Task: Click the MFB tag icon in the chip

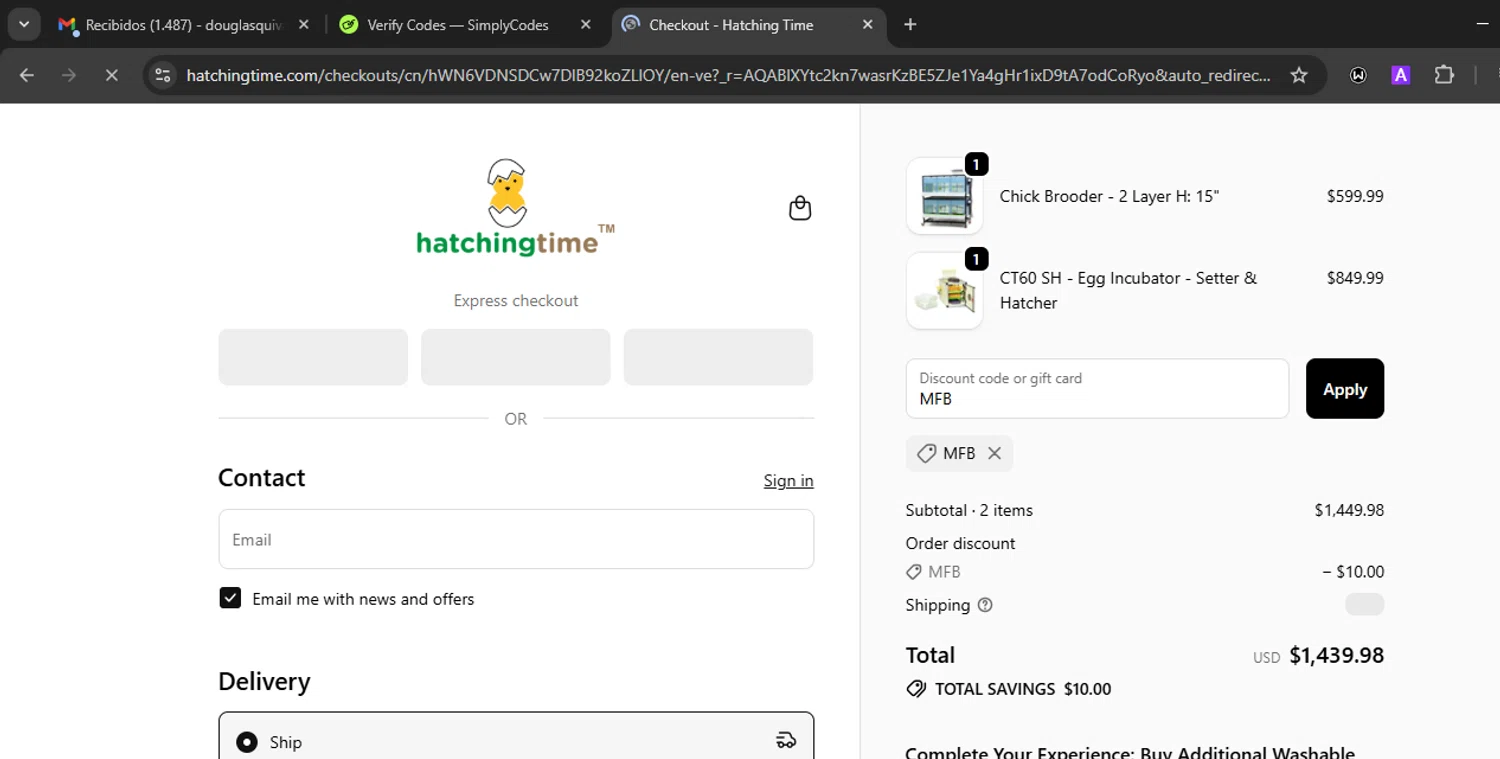Action: 926,453
